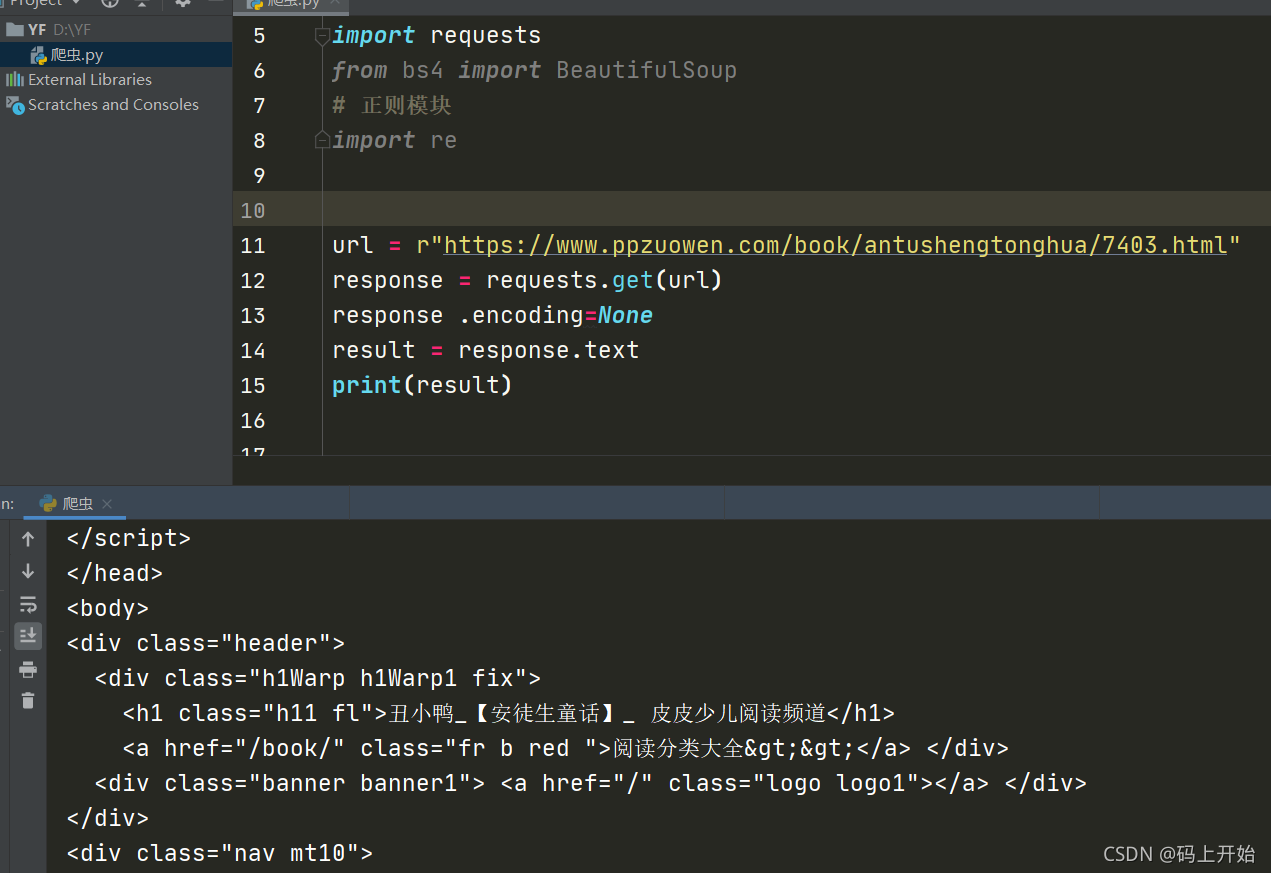Click line number 15 in the gutter
The width and height of the screenshot is (1271, 873).
tap(253, 385)
